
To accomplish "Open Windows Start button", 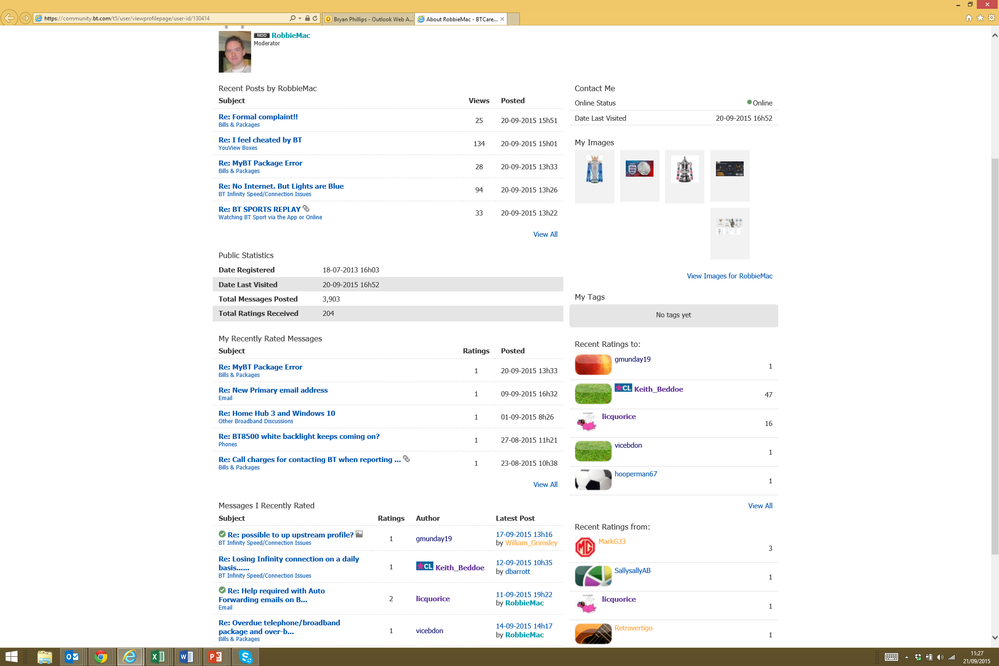I will [x=11, y=657].
